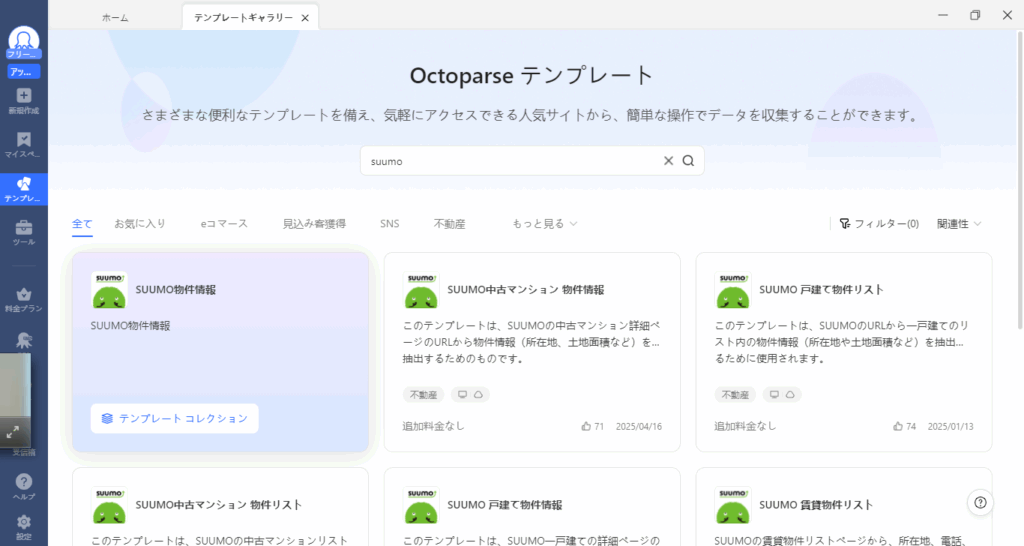
Task: Click the SUUMO物件情報 card logo
Action: (109, 290)
